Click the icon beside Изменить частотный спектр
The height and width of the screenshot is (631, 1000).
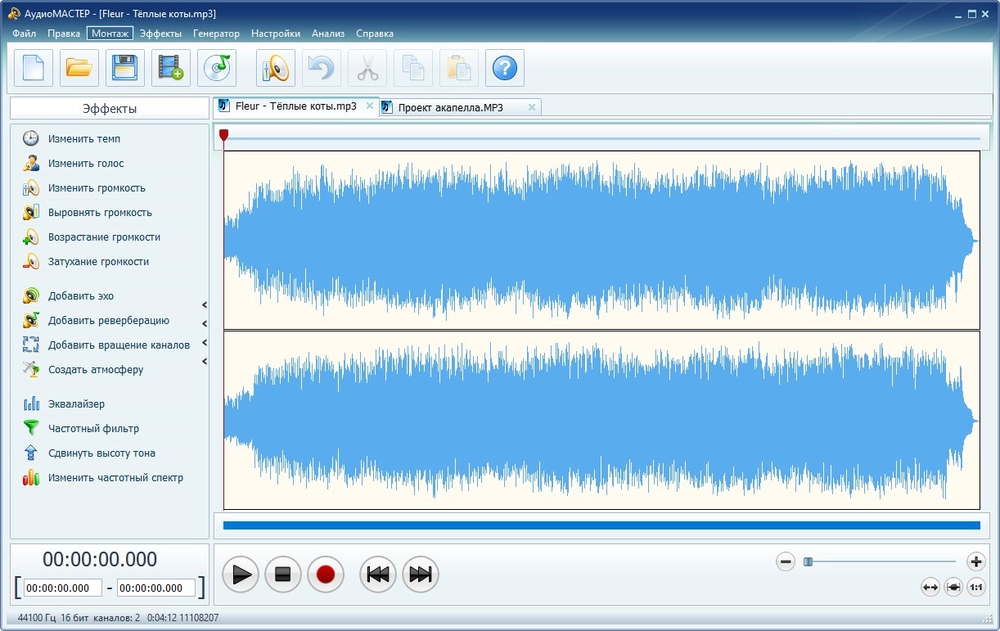coord(31,477)
